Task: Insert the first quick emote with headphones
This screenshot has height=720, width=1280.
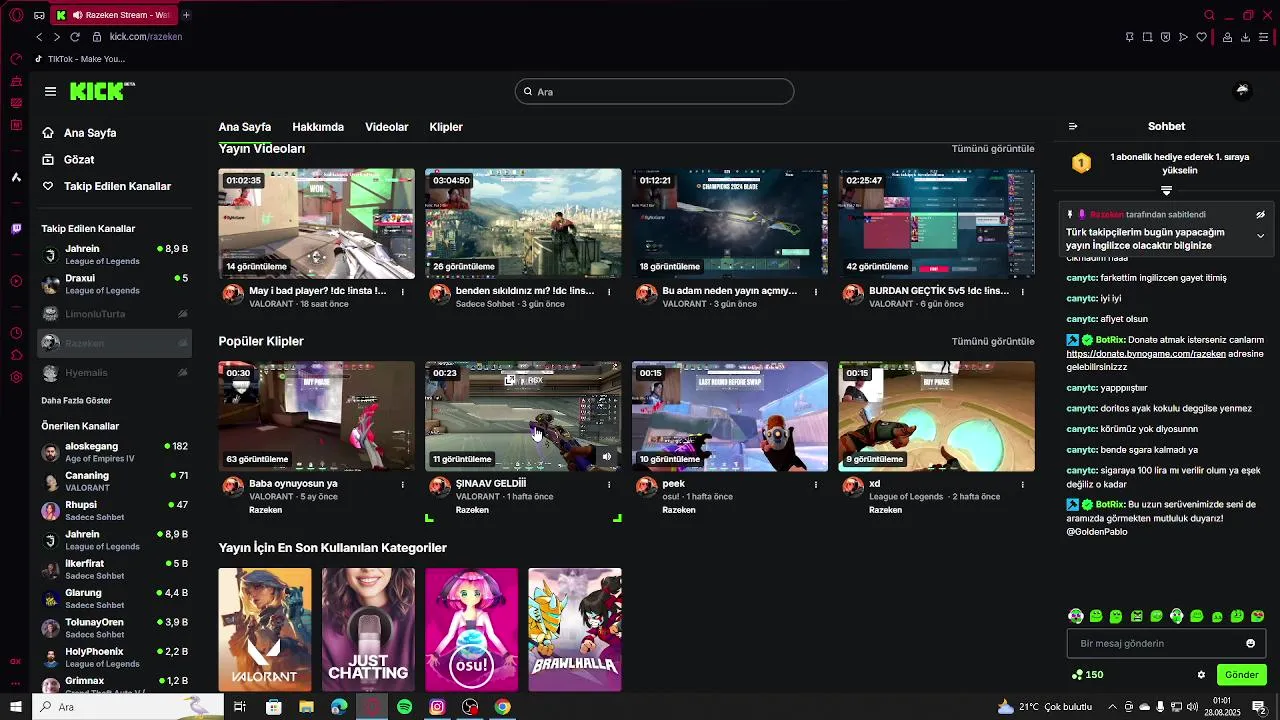Action: [x=1075, y=616]
